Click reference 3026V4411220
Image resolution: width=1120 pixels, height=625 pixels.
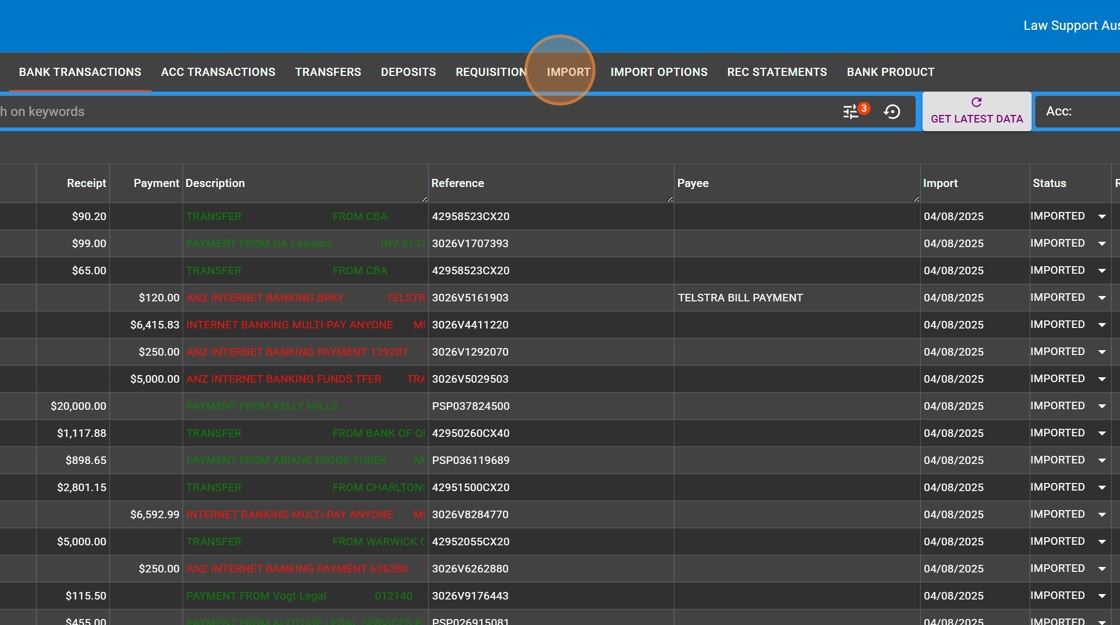pos(470,325)
